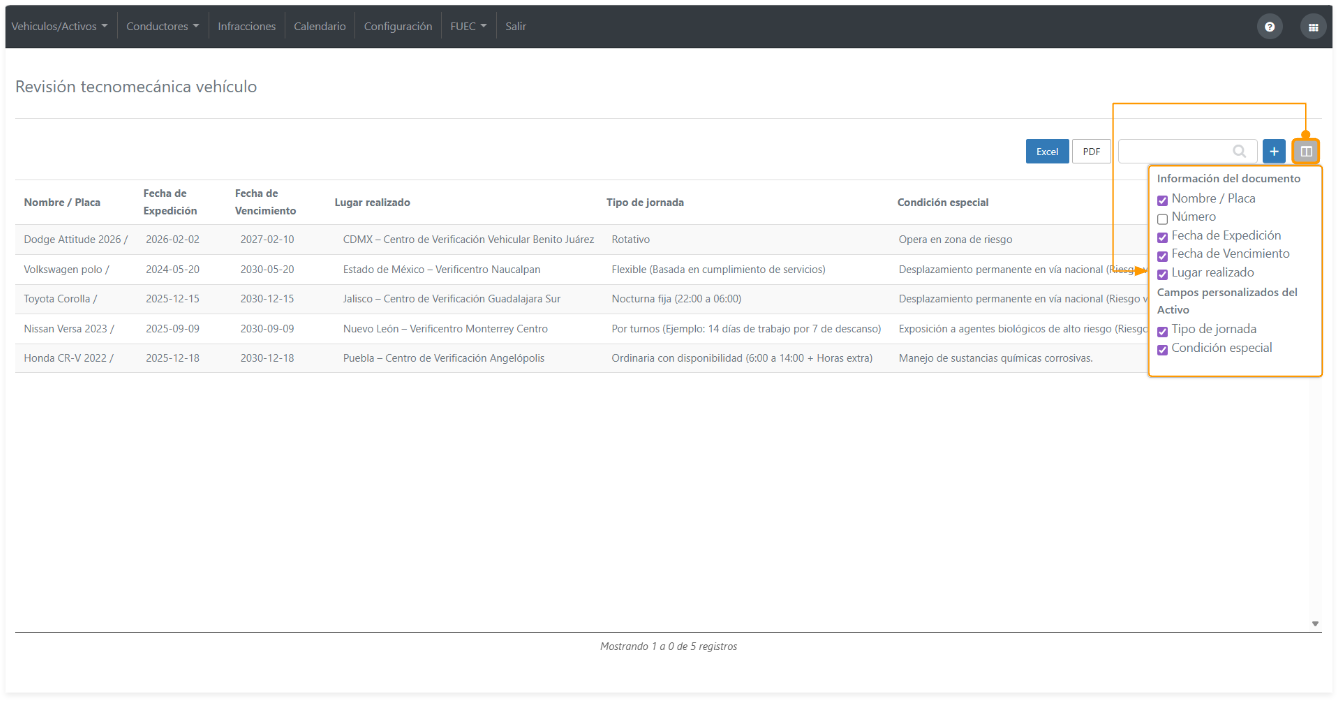
Task: Select the Honda CR-V 2022 row name
Action: tap(68, 358)
